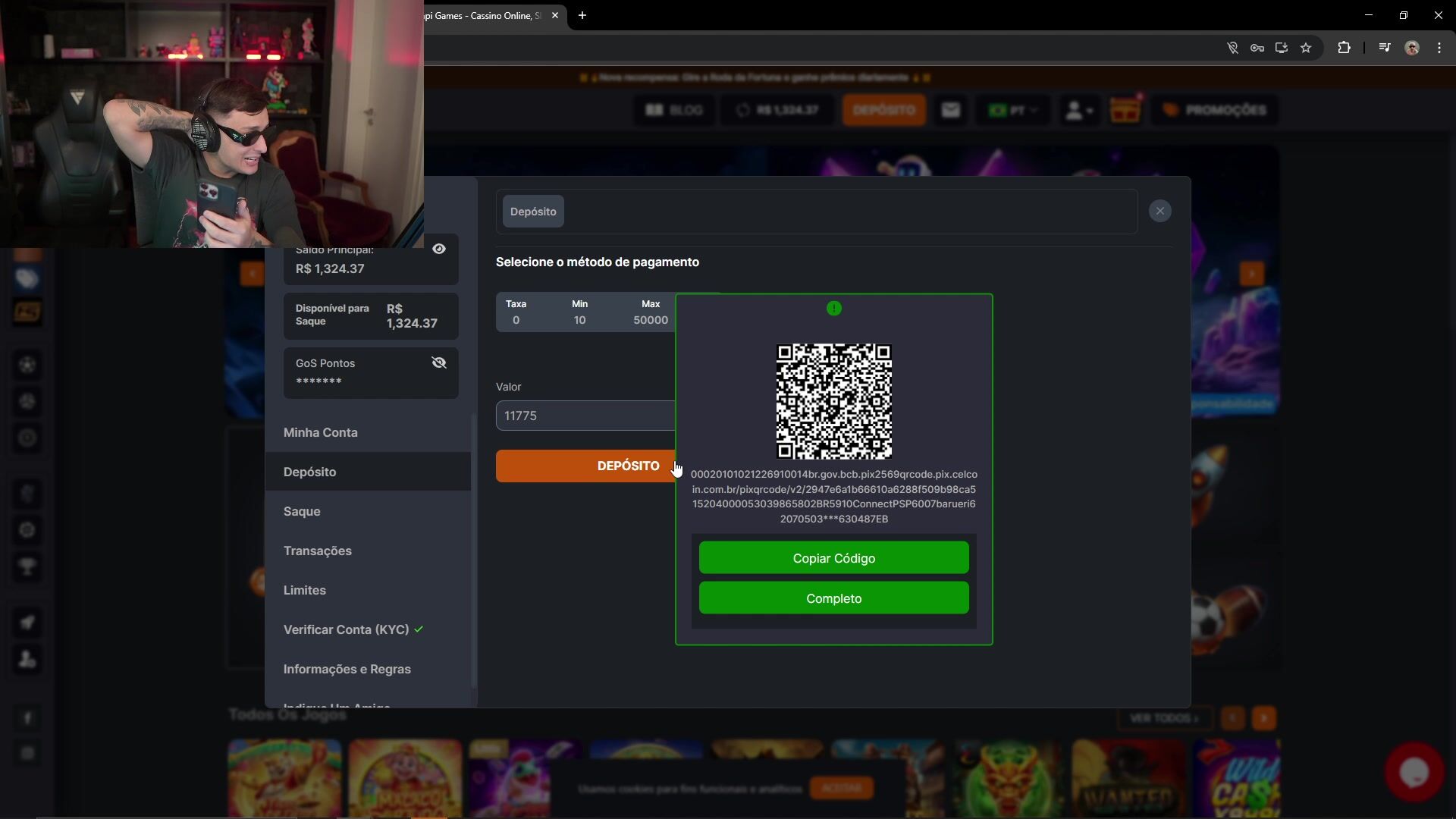Image resolution: width=1456 pixels, height=819 pixels.
Task: Open a new browser tab
Action: [x=582, y=15]
